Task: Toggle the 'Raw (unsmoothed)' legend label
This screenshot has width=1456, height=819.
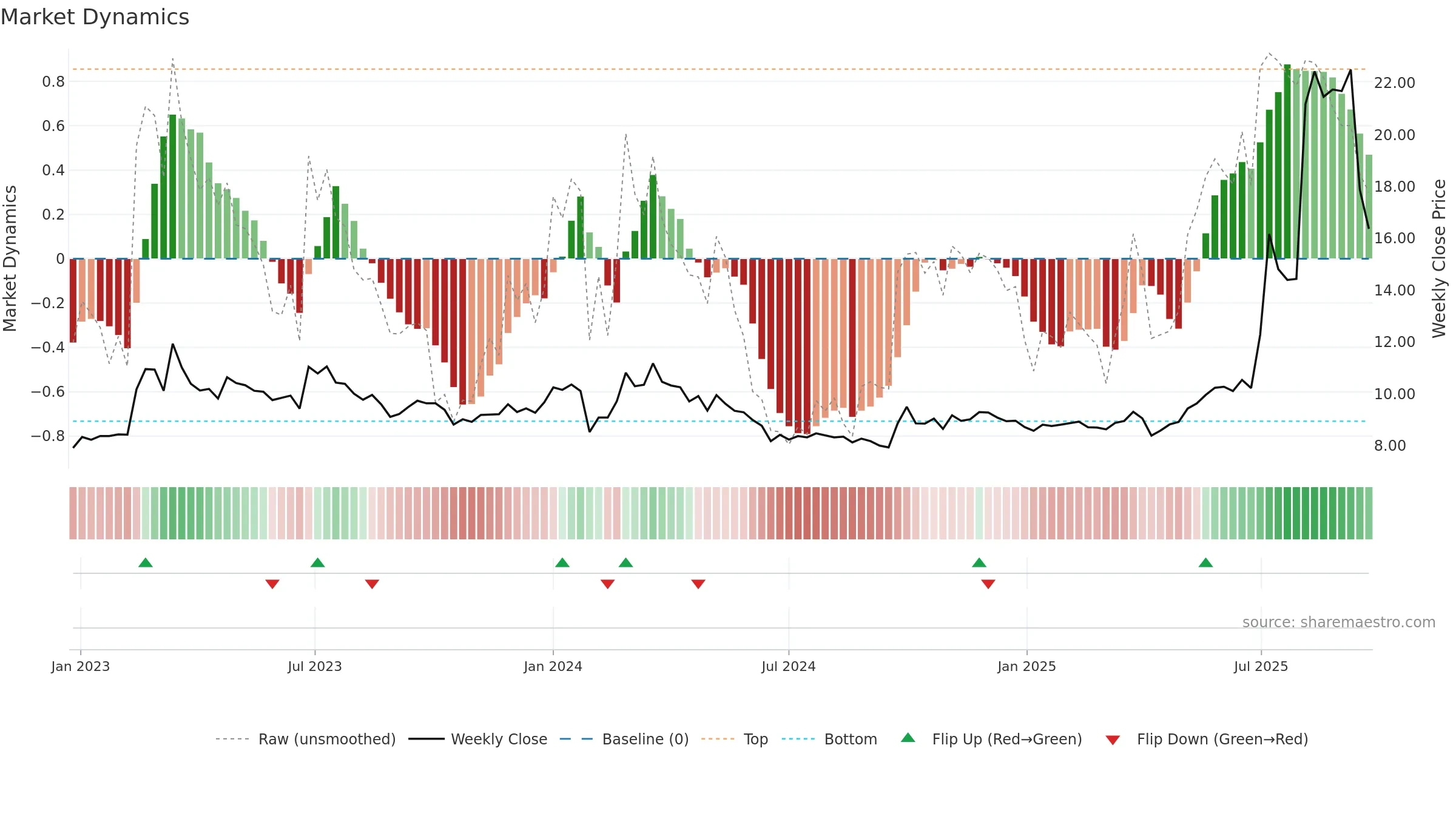Action: click(x=327, y=739)
